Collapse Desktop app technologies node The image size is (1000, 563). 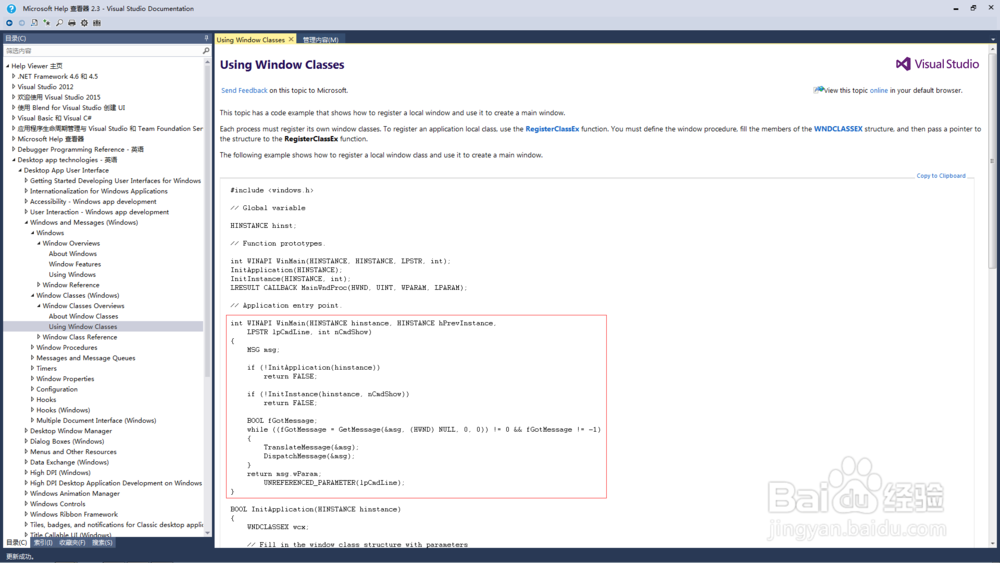pos(13,159)
